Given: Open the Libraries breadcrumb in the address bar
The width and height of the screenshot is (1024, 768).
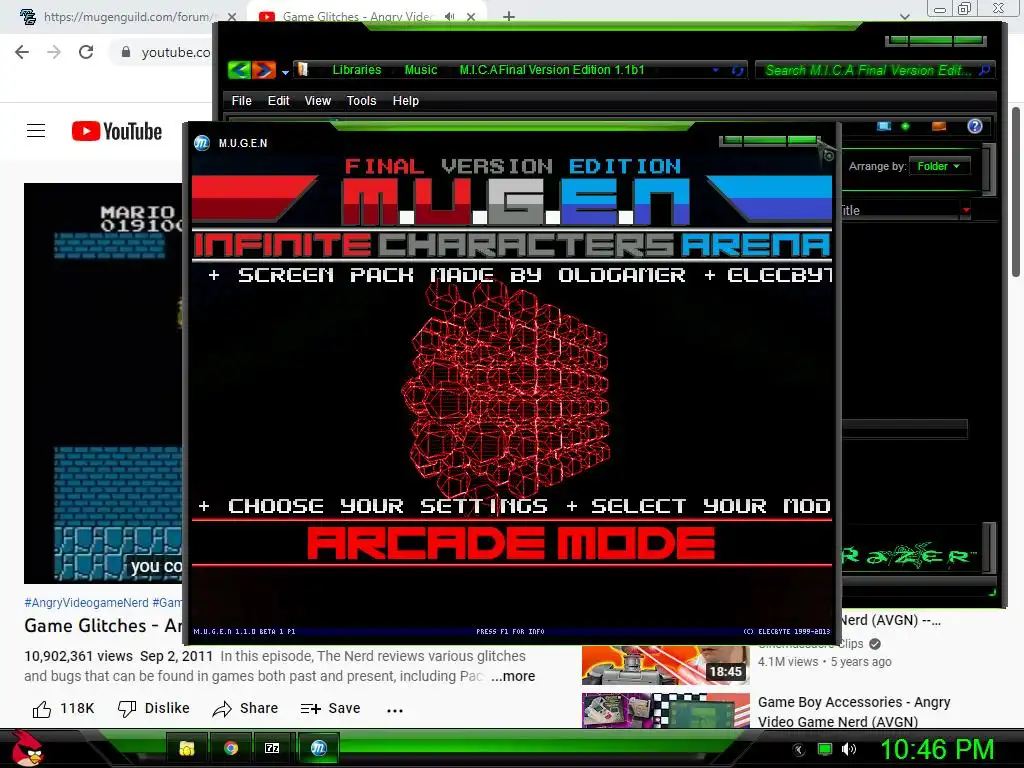Looking at the screenshot, I should tap(357, 70).
